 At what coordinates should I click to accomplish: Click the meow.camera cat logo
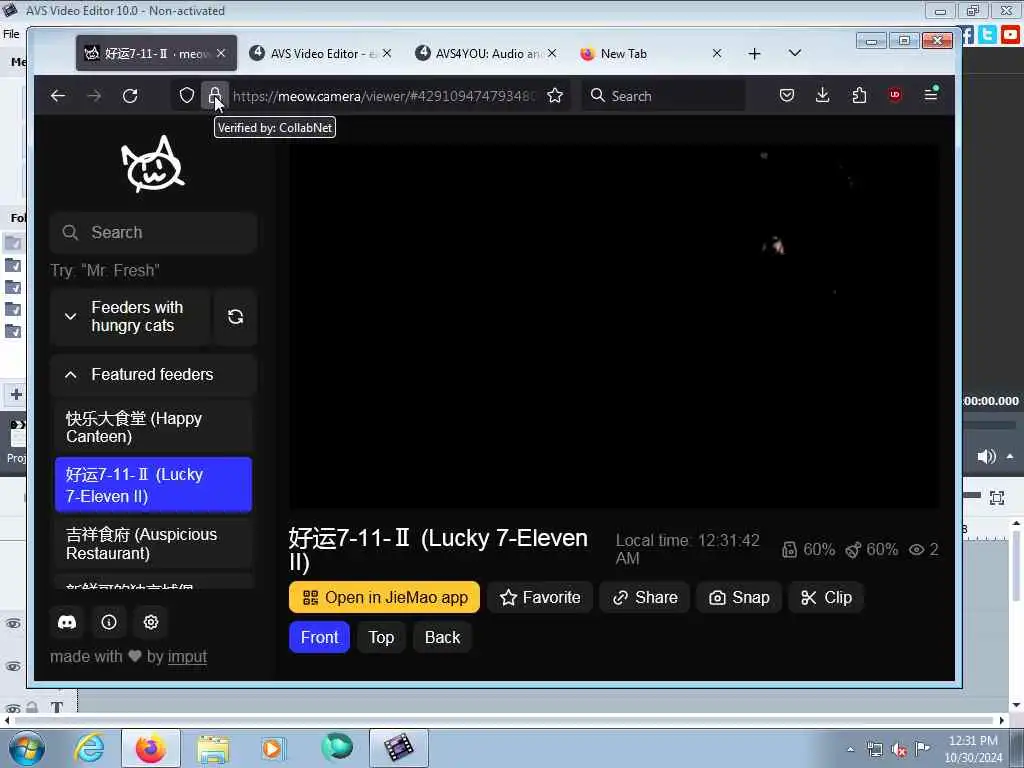pos(153,165)
